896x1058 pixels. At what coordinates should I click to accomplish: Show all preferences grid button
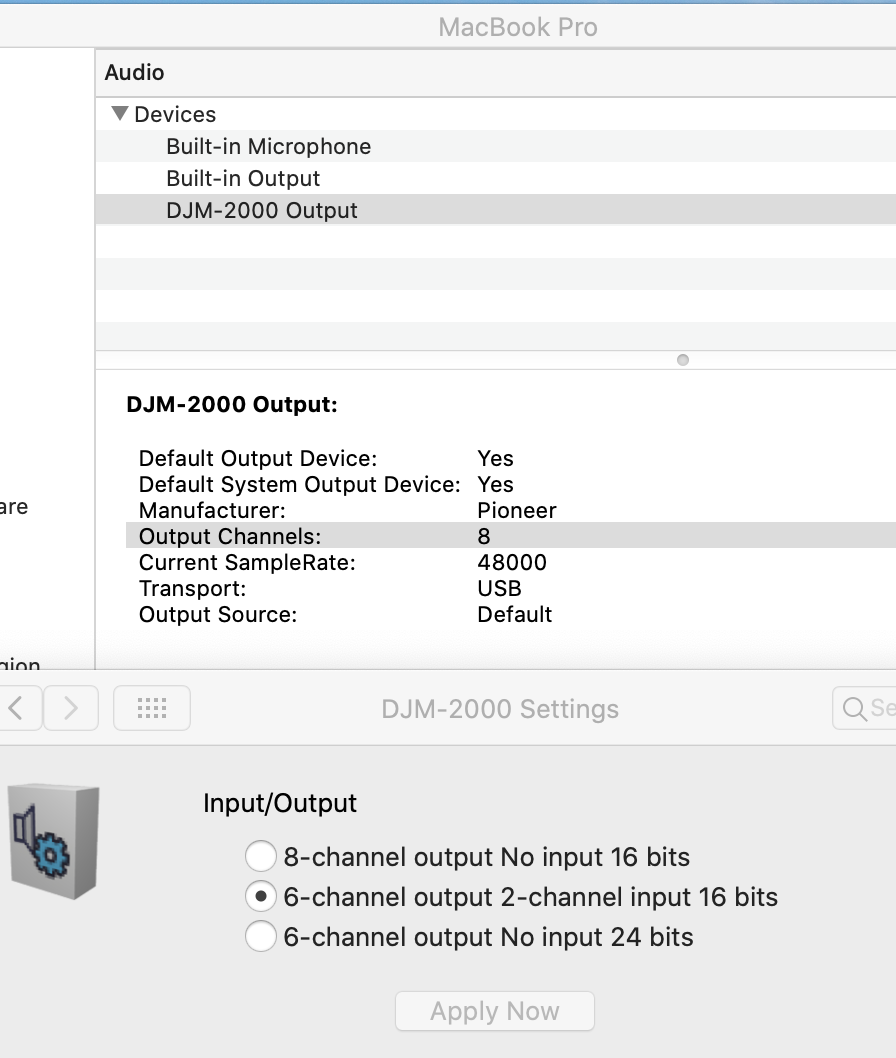(152, 708)
